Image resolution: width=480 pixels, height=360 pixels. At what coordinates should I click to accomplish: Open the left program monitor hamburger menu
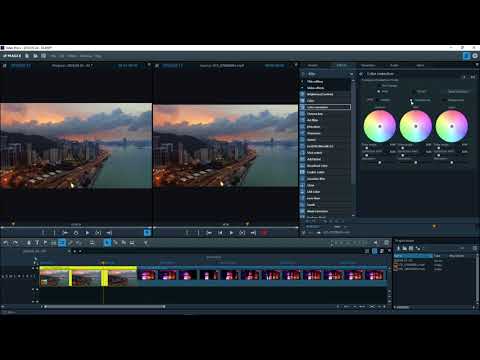pos(5,66)
